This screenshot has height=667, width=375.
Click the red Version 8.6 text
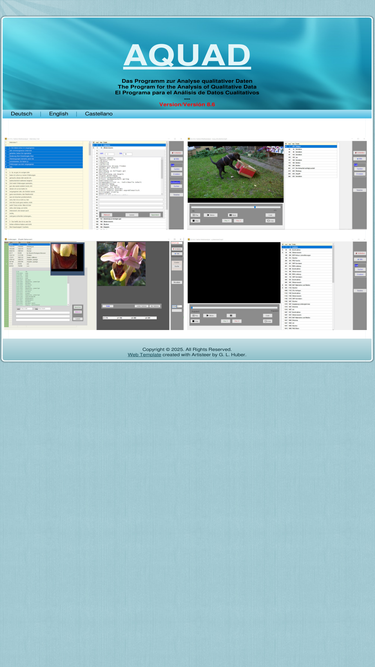[187, 104]
